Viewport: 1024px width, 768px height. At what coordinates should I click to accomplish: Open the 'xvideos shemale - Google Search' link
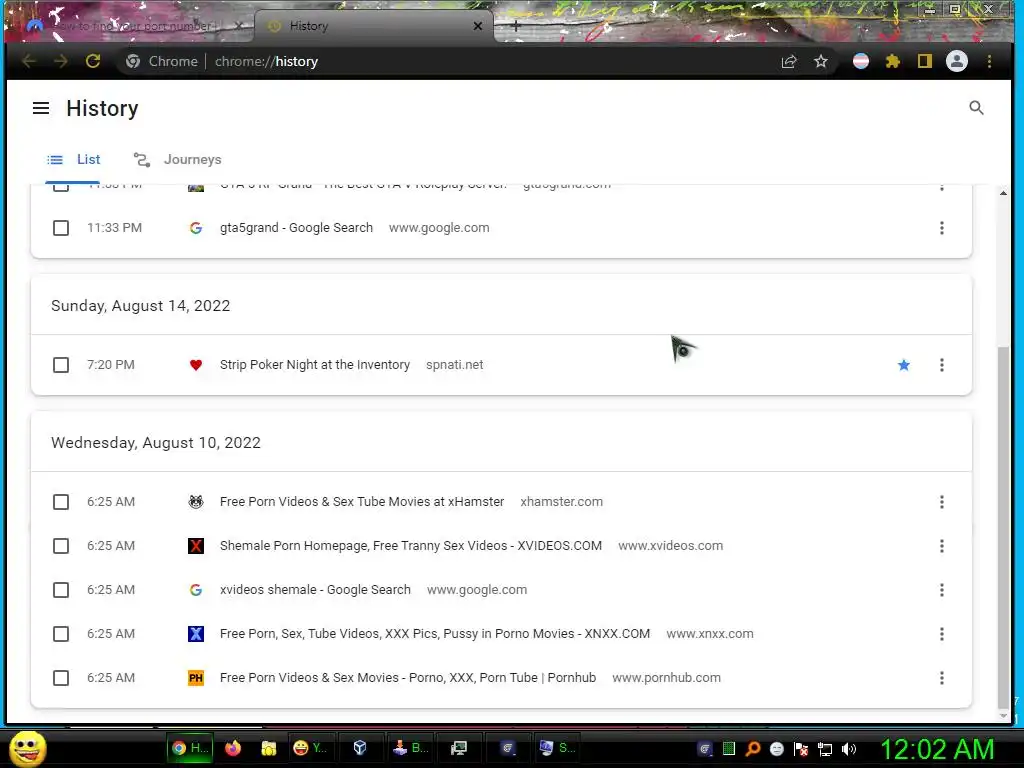(315, 590)
